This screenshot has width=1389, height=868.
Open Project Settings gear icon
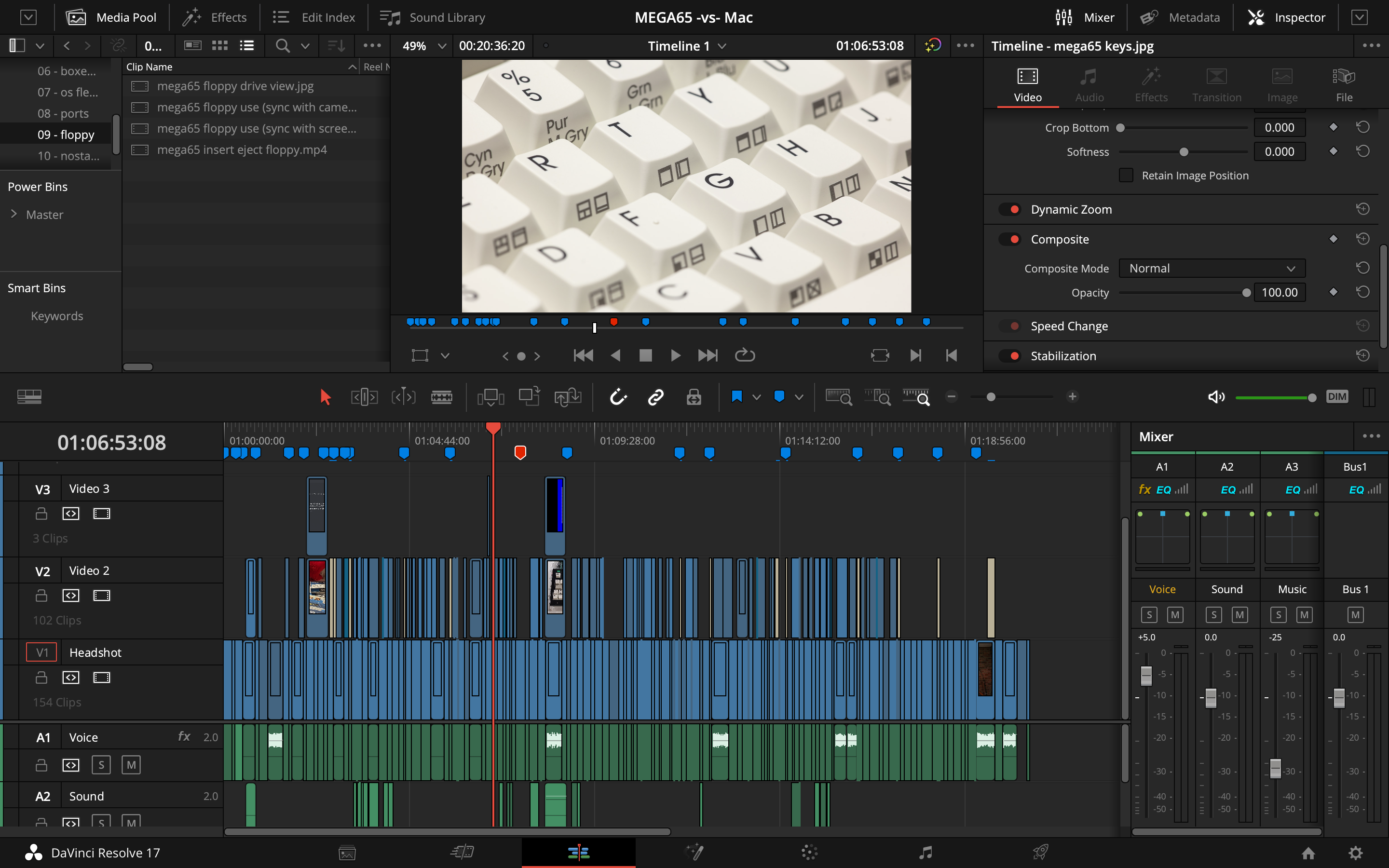coord(1355,853)
